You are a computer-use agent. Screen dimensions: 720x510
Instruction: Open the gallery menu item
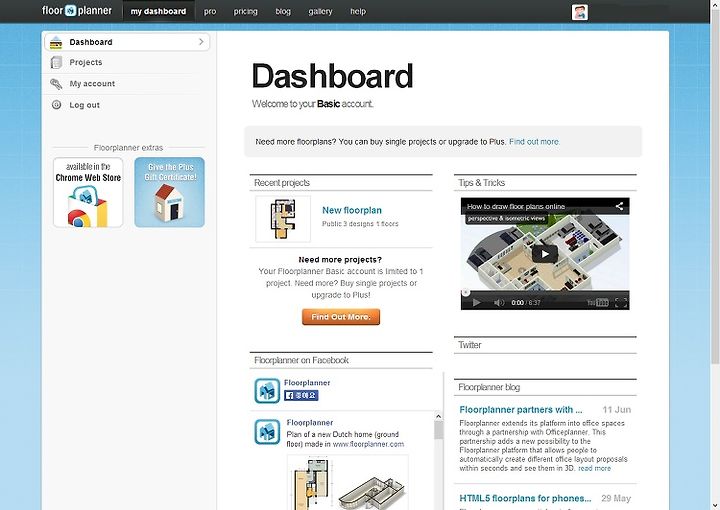(x=320, y=11)
